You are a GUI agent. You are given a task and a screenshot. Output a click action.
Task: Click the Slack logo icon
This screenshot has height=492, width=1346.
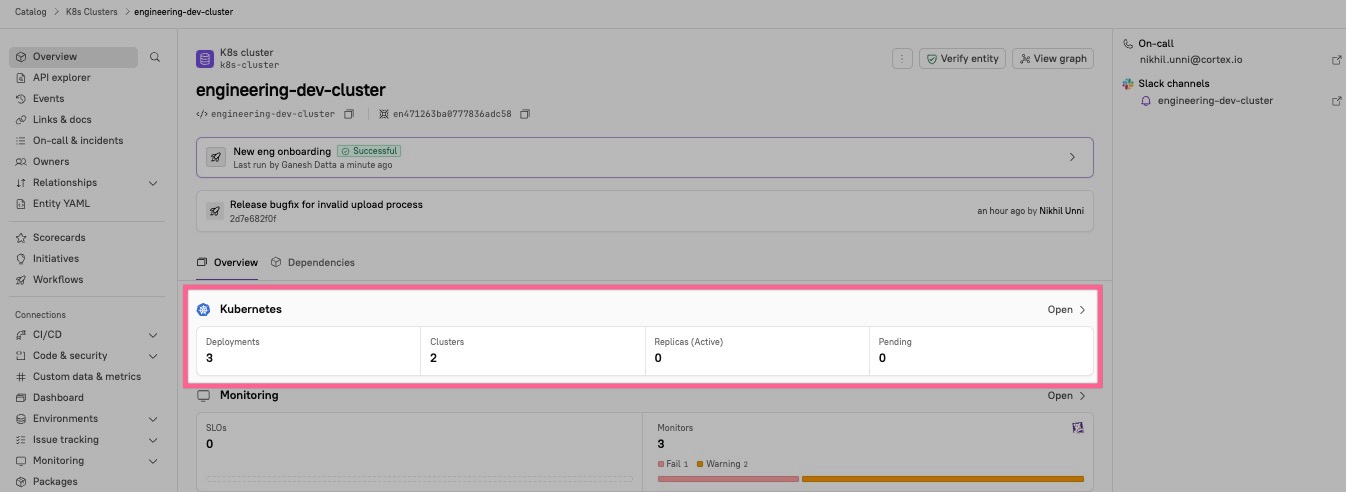[x=1128, y=84]
